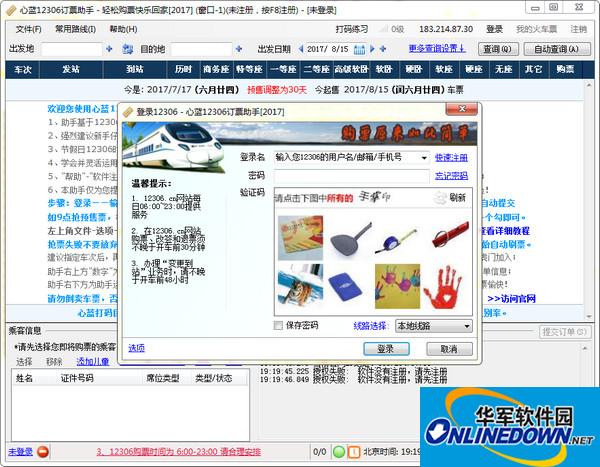Viewport: 600px width, 467px height.
Task: Click 注销 in the menu bar
Action: click(x=578, y=29)
